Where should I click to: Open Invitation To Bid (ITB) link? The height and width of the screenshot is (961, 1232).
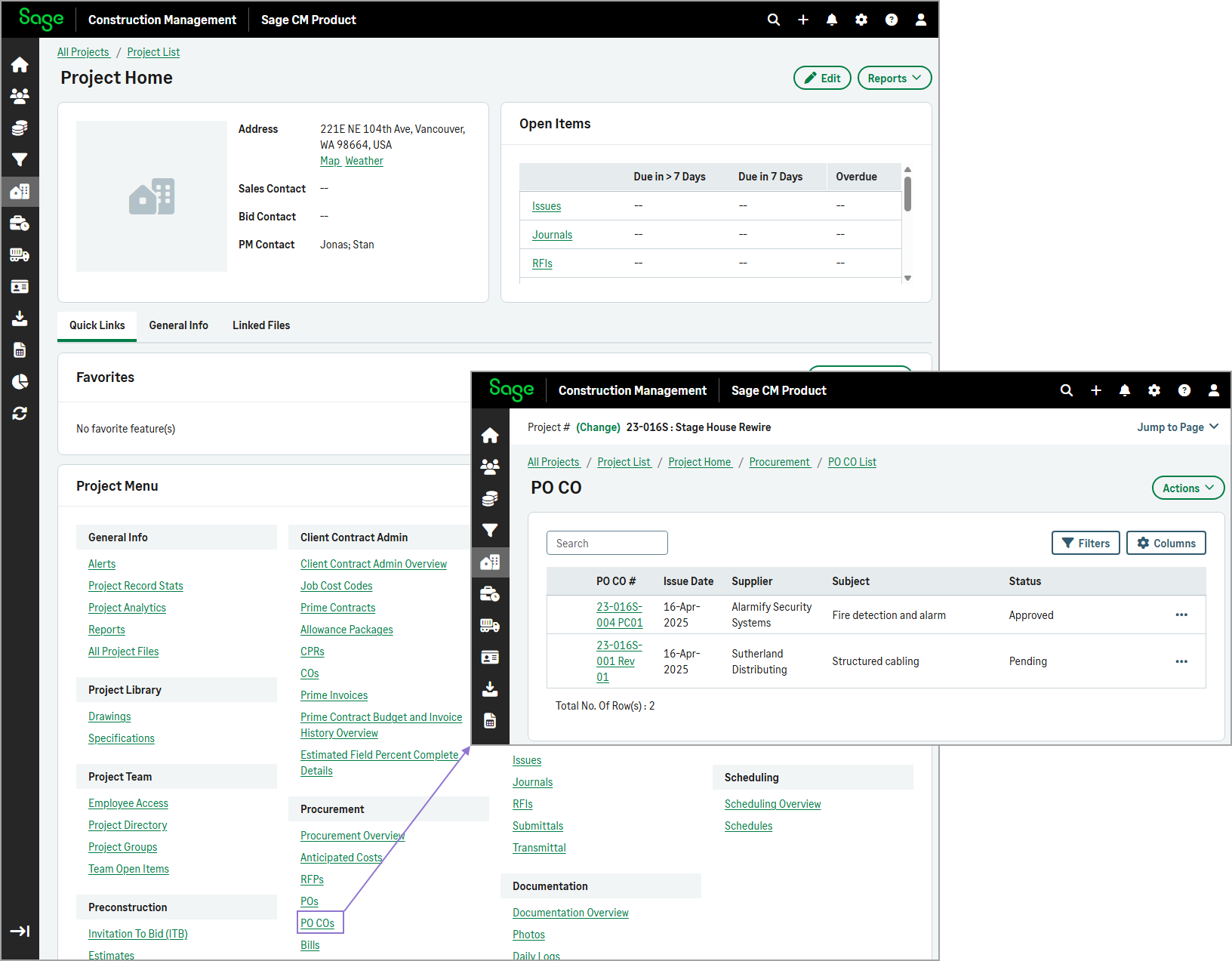click(x=138, y=934)
